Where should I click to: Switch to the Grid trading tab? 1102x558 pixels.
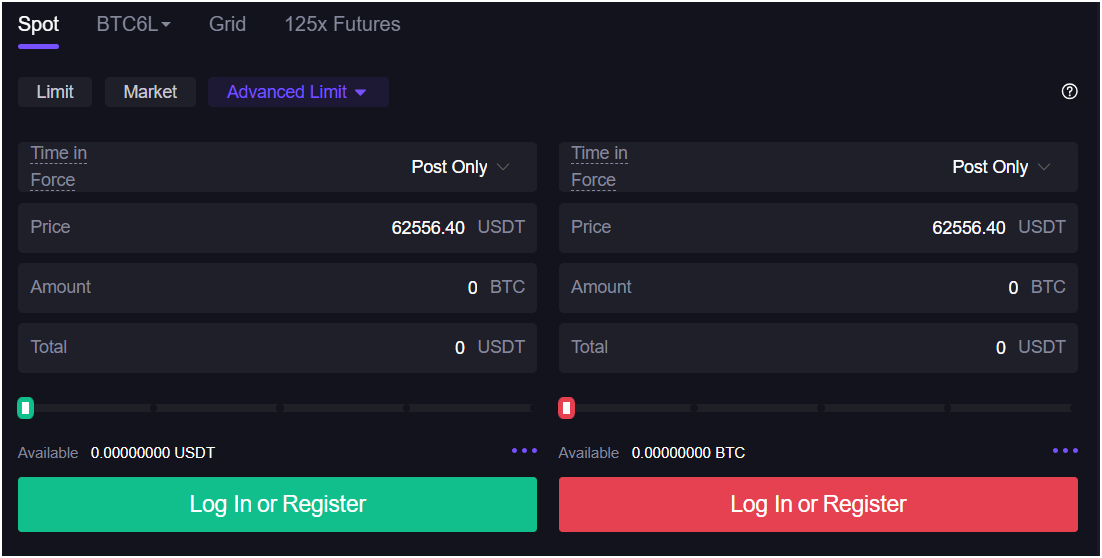227,25
